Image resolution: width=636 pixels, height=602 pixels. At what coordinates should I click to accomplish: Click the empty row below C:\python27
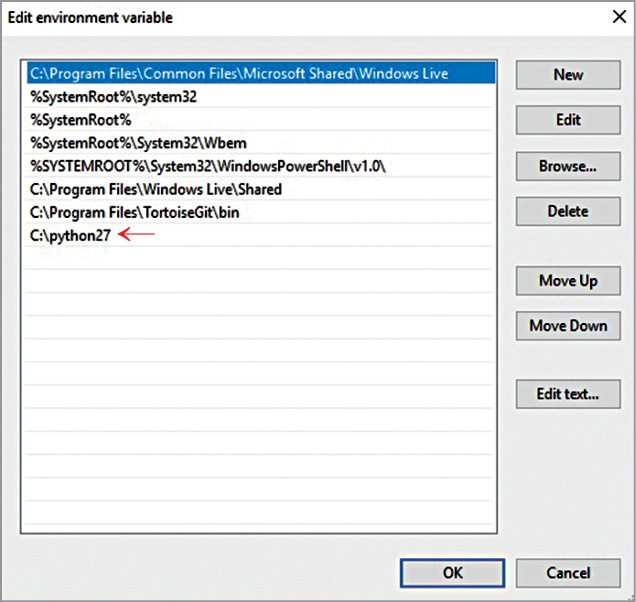[260, 258]
